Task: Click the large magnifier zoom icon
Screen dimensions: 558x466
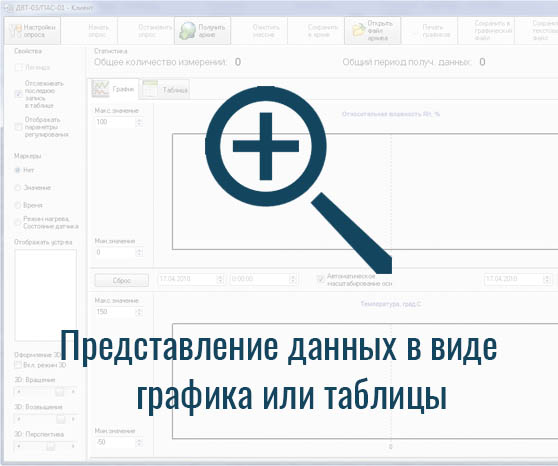Action: click(x=298, y=179)
